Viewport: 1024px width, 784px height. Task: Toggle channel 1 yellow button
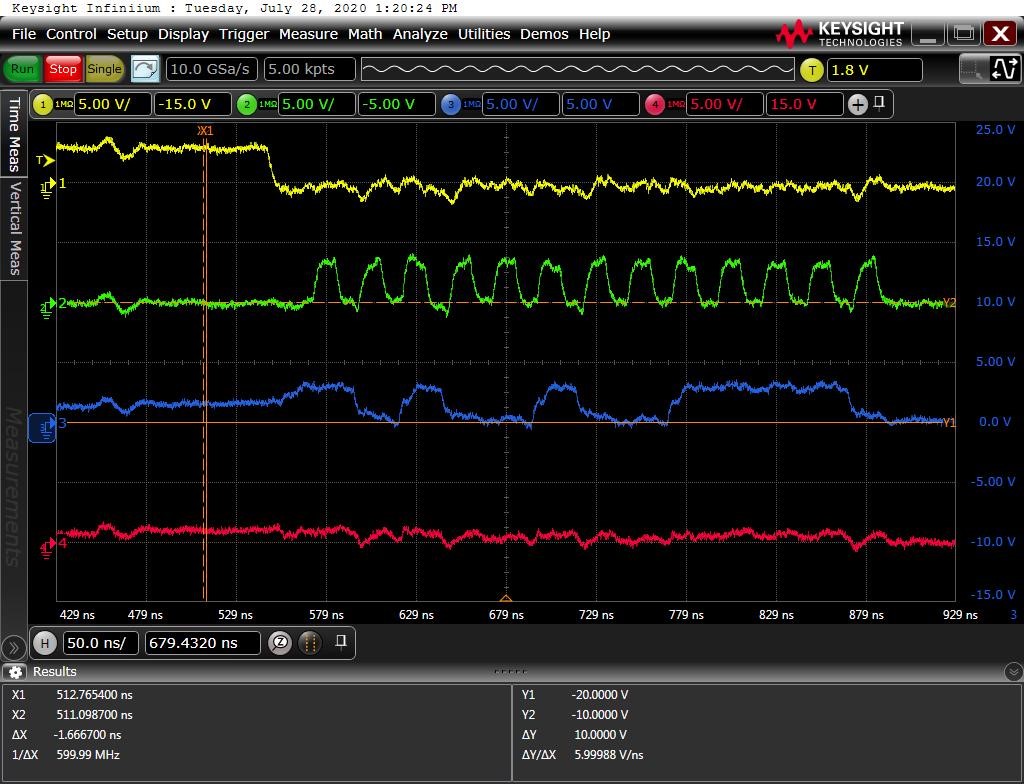(x=43, y=105)
